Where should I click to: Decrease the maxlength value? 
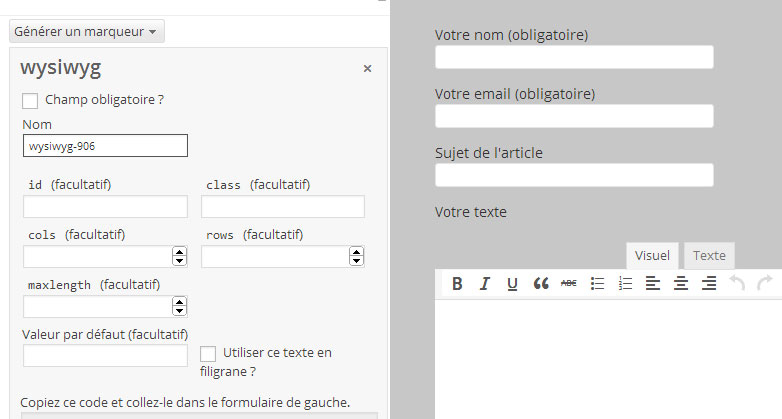(x=180, y=311)
